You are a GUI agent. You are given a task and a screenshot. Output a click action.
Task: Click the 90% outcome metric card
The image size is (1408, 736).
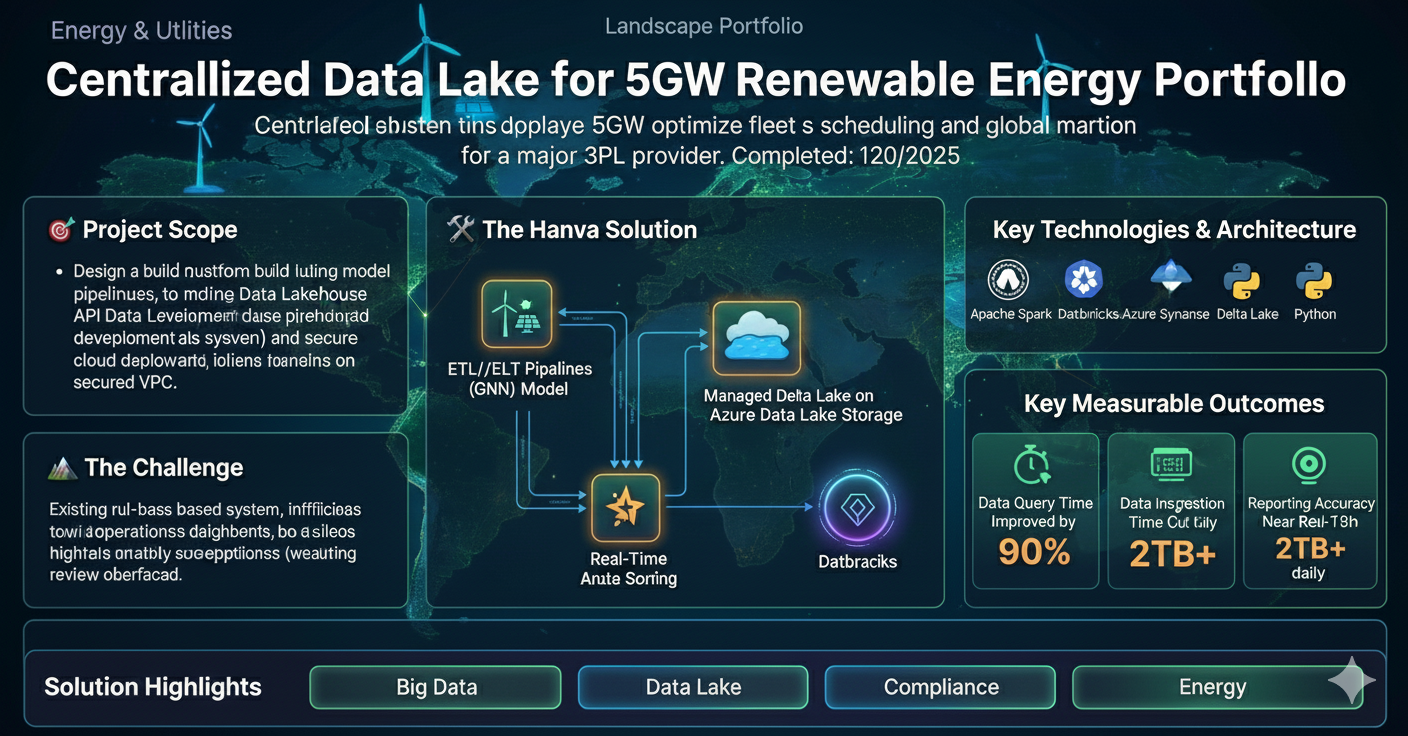pos(1035,512)
